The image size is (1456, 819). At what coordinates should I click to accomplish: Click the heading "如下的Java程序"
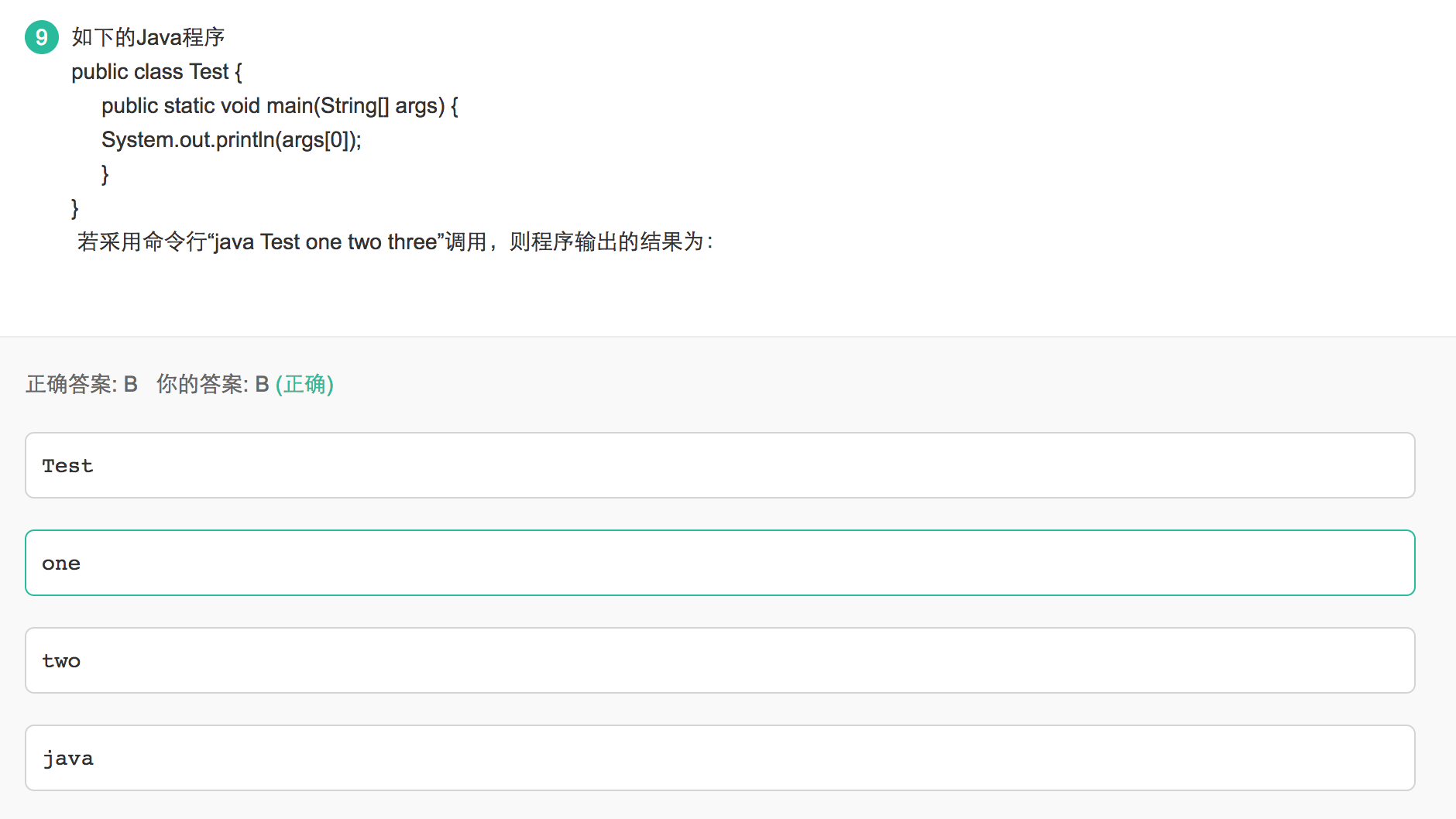click(x=148, y=37)
